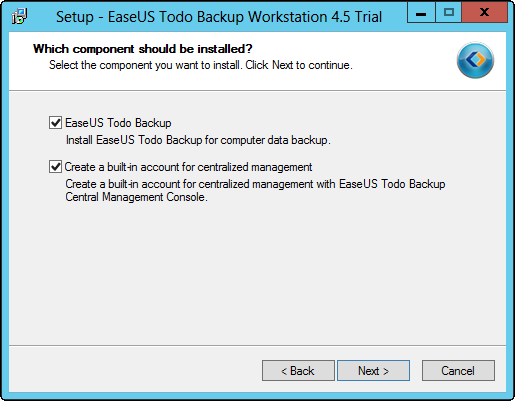
Task: Click the setup installer icon in title bar
Action: point(19,16)
